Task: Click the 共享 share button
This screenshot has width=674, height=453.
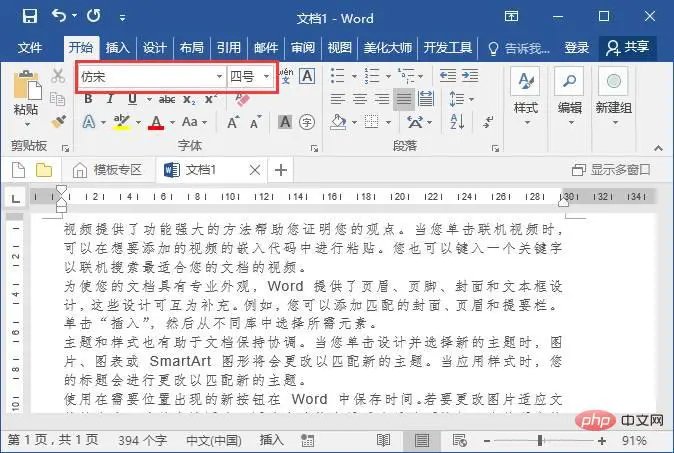Action: pos(627,47)
